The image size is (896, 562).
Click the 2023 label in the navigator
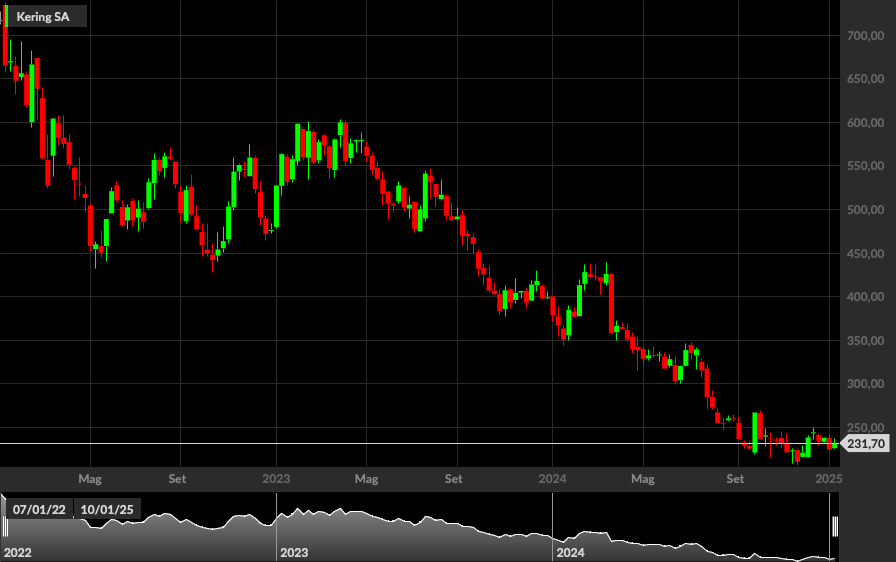point(294,552)
